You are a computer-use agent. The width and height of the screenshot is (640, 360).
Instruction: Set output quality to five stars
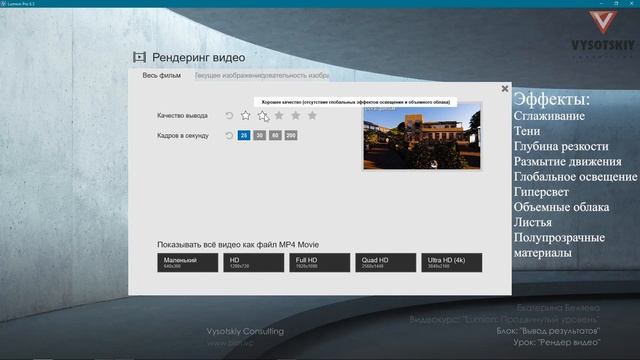312,116
